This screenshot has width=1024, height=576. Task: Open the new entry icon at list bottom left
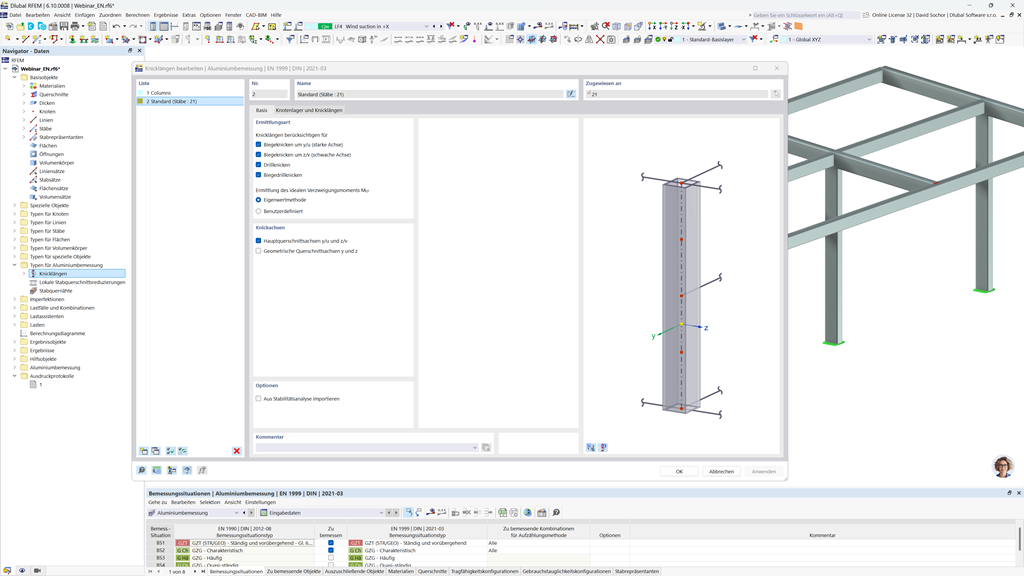tap(144, 451)
